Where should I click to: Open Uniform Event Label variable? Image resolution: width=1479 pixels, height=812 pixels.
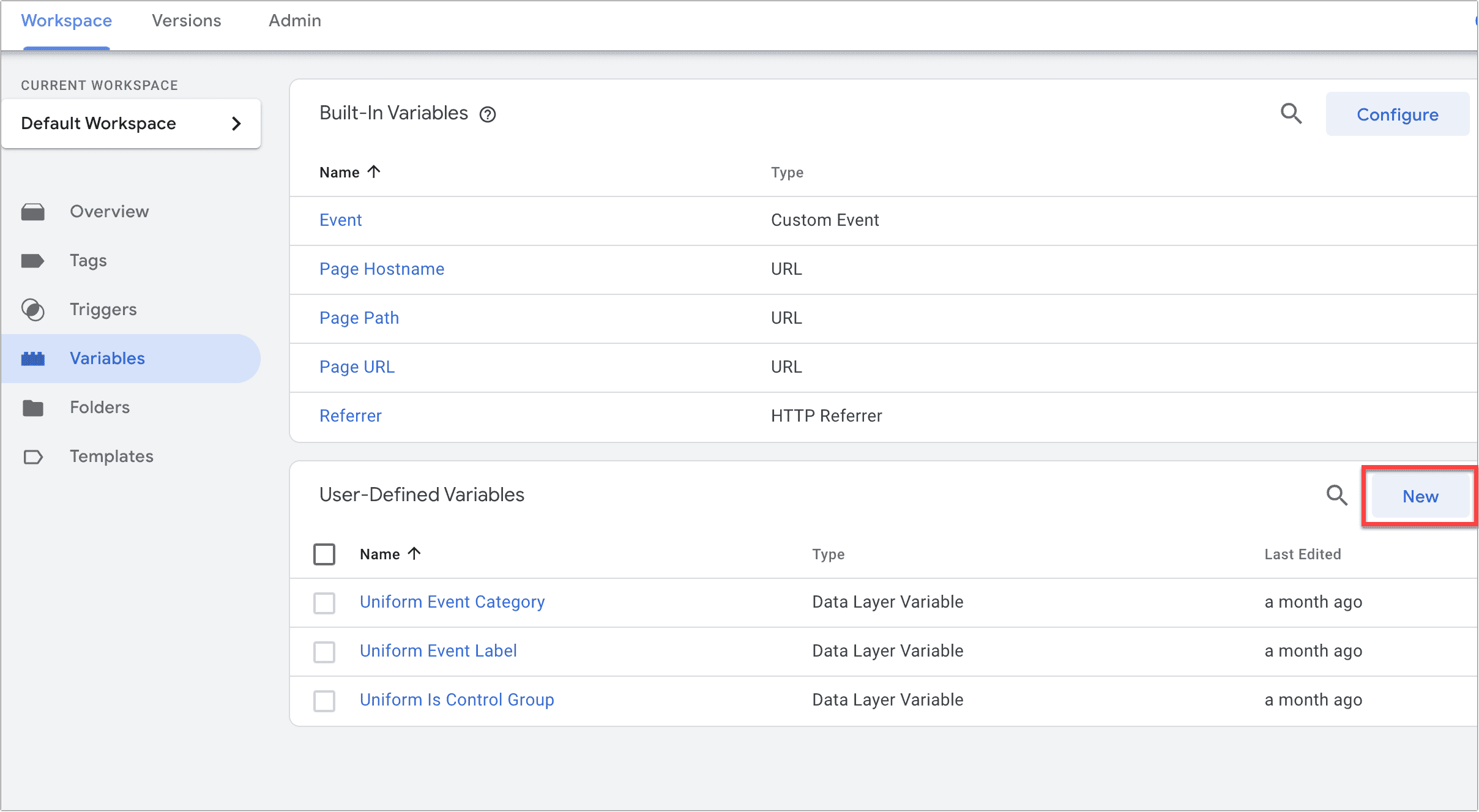(x=438, y=651)
